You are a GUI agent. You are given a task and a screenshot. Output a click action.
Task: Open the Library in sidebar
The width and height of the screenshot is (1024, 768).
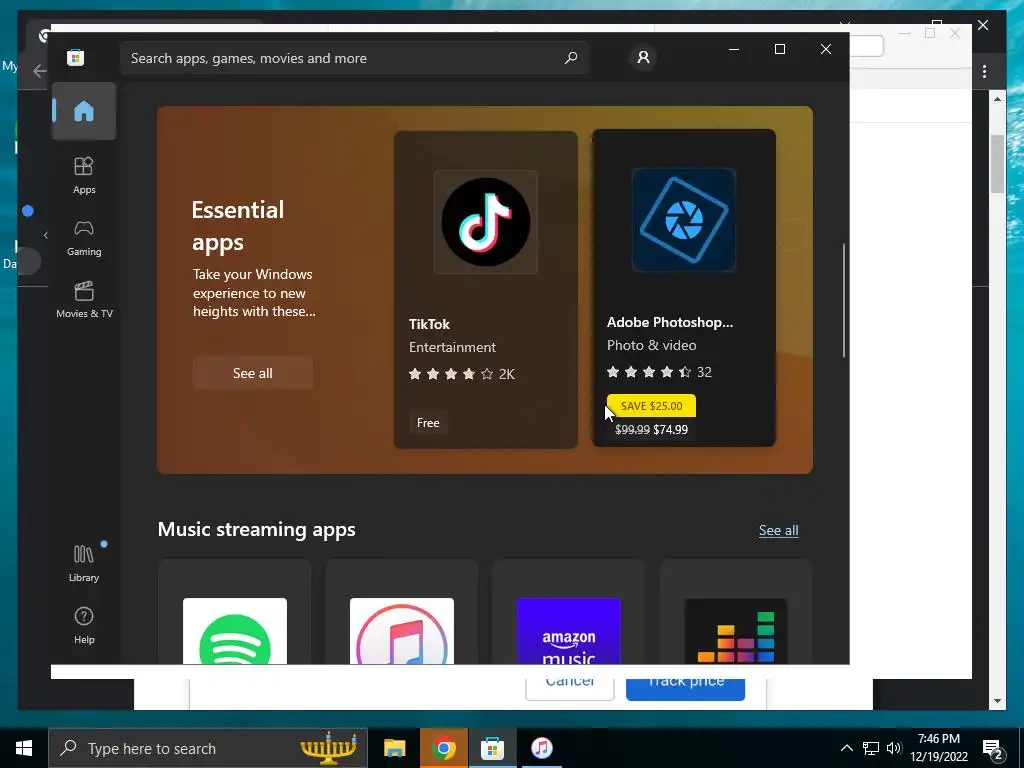pos(84,563)
